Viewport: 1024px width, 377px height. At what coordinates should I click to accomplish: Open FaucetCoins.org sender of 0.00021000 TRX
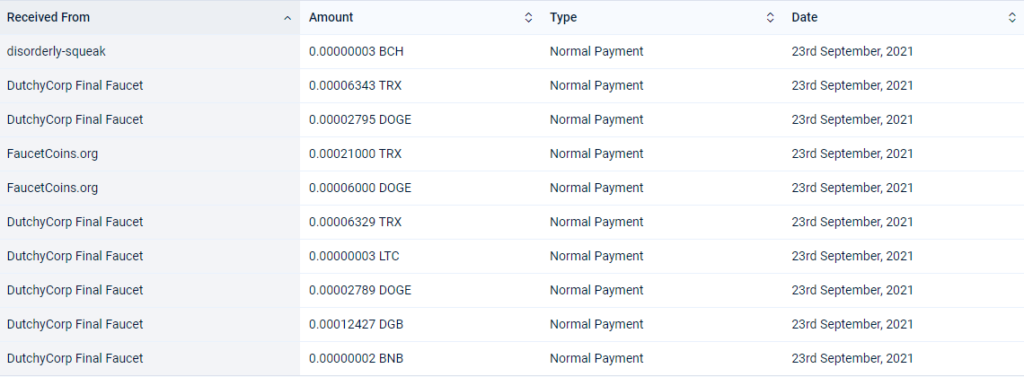[x=52, y=154]
